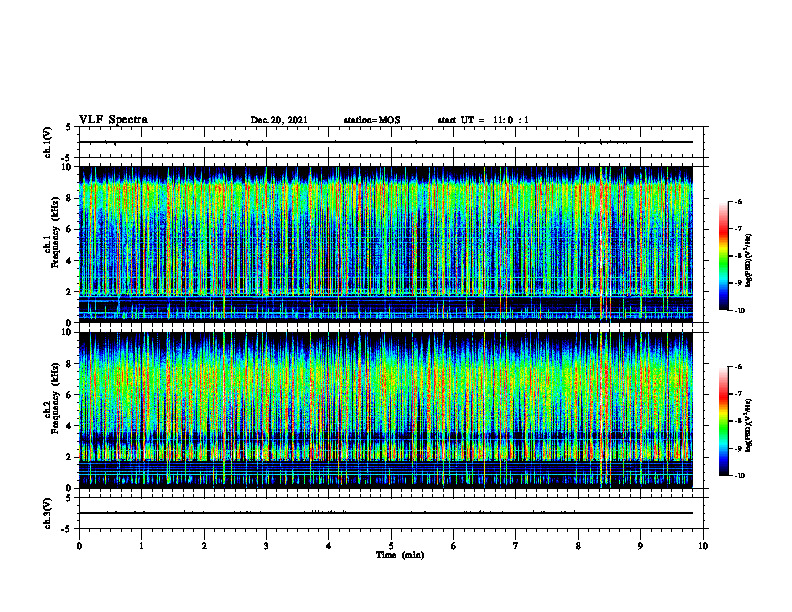Click the ch.1 spectrogram color bar
The width and height of the screenshot is (792, 612).
pyautogui.click(x=723, y=256)
